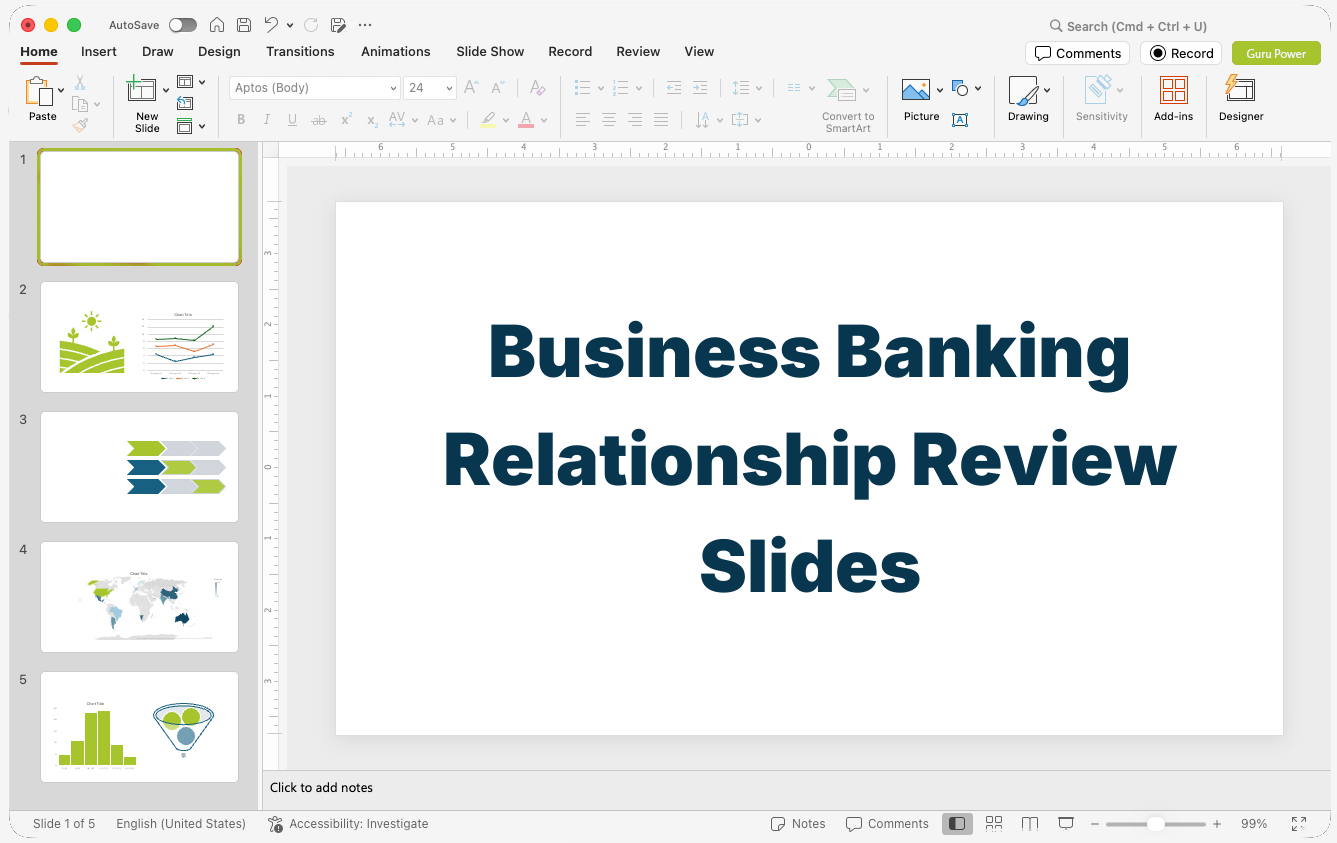The image size is (1337, 843).
Task: Decrease the list indent level
Action: 674,88
